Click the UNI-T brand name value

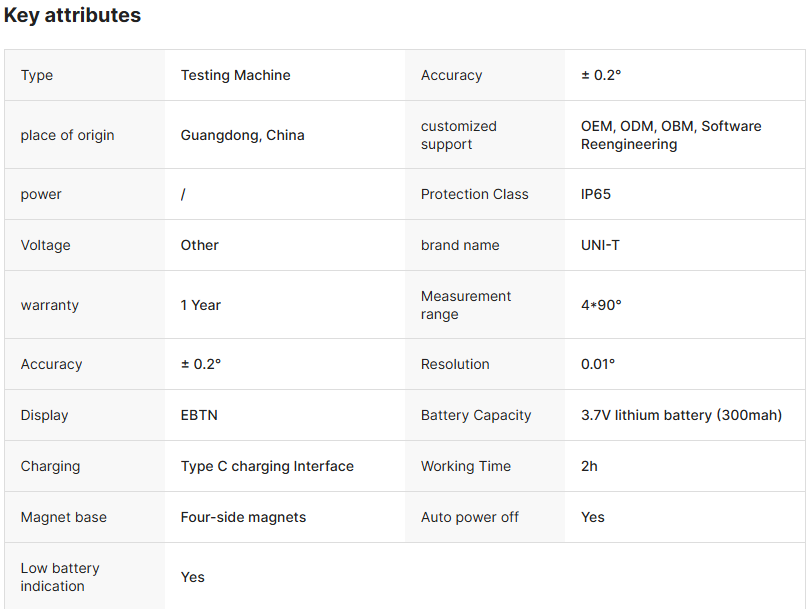click(x=600, y=245)
